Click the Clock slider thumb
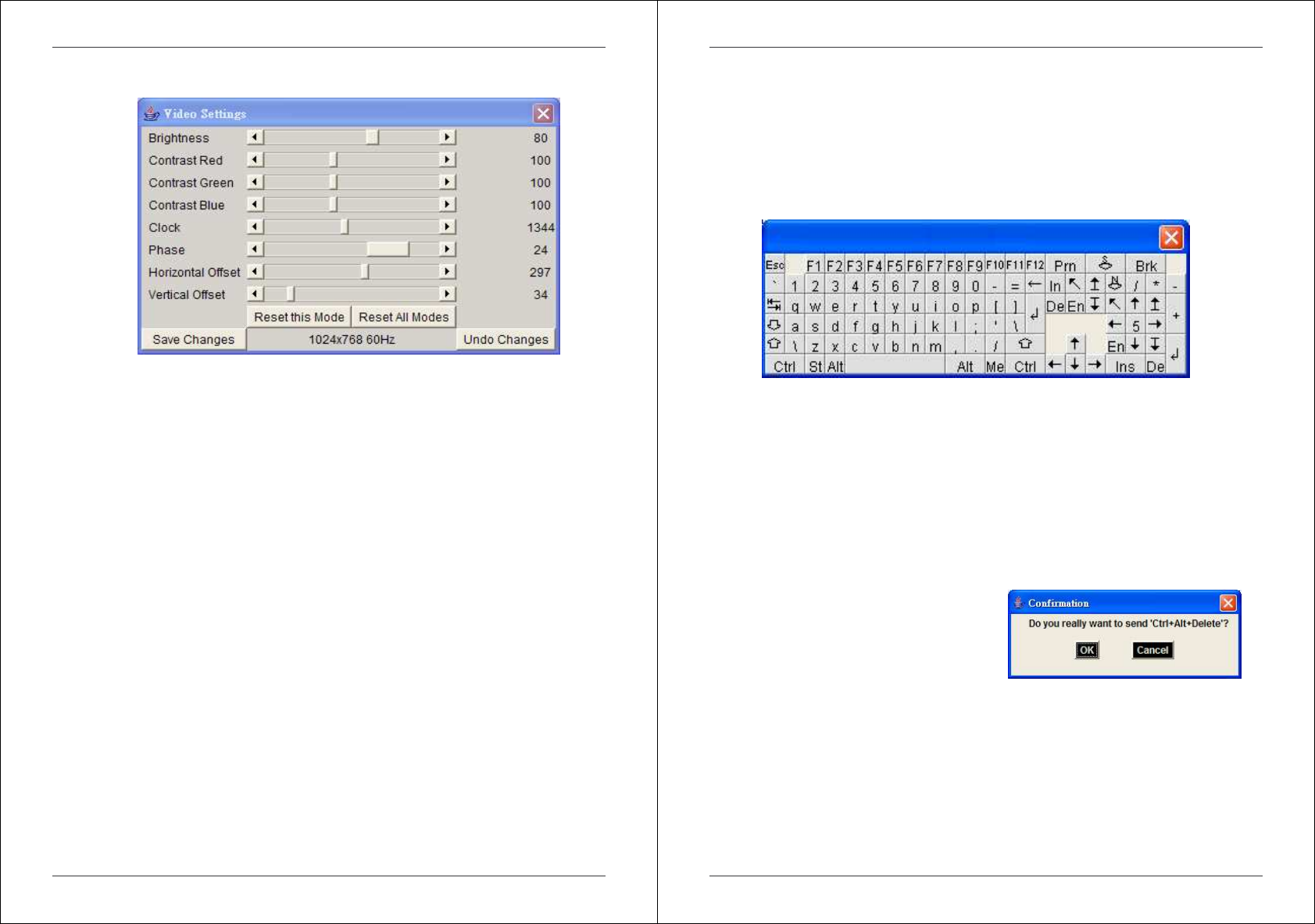1315x924 pixels. coord(345,227)
